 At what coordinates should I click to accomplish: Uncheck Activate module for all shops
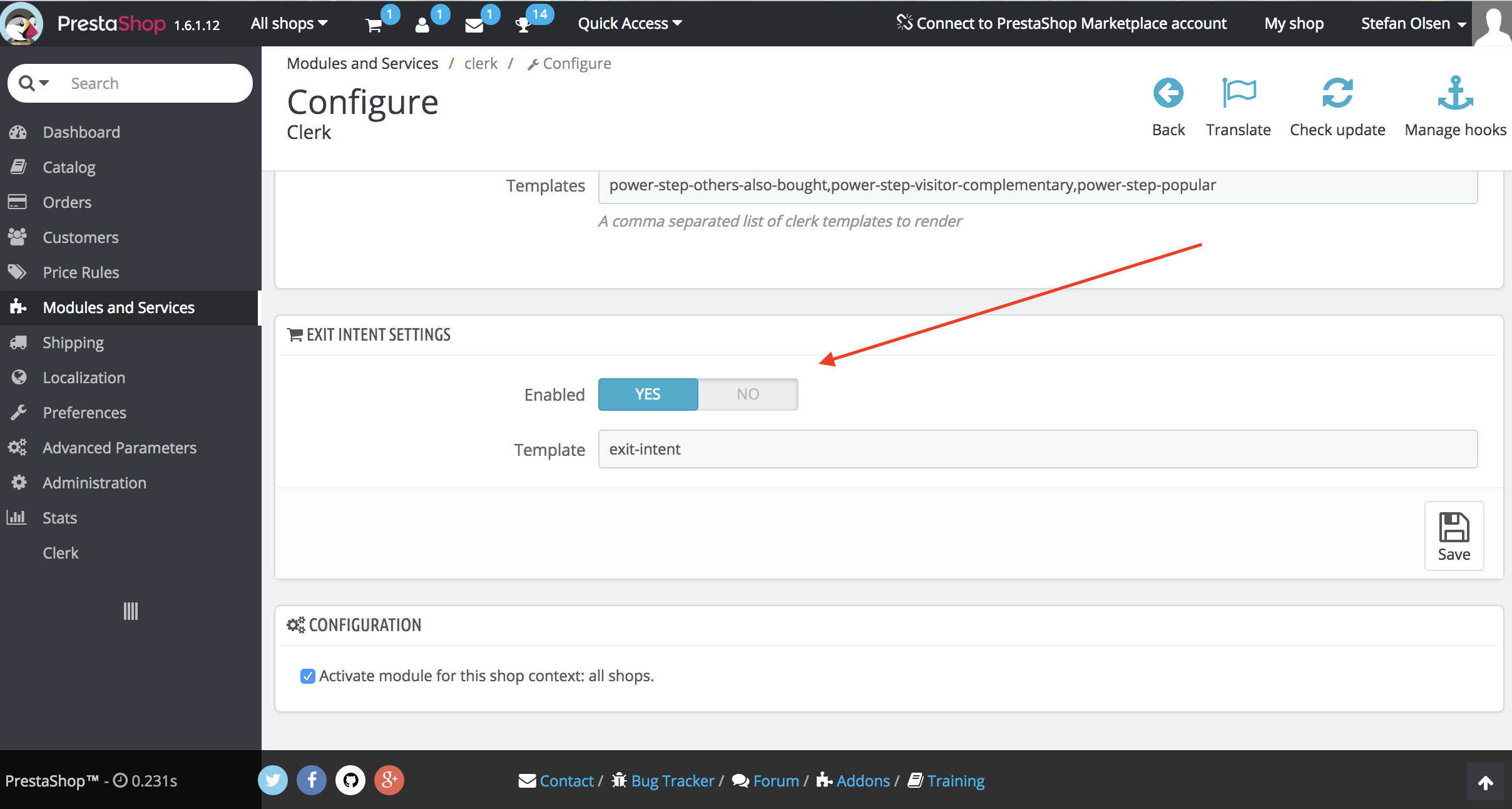(x=307, y=676)
